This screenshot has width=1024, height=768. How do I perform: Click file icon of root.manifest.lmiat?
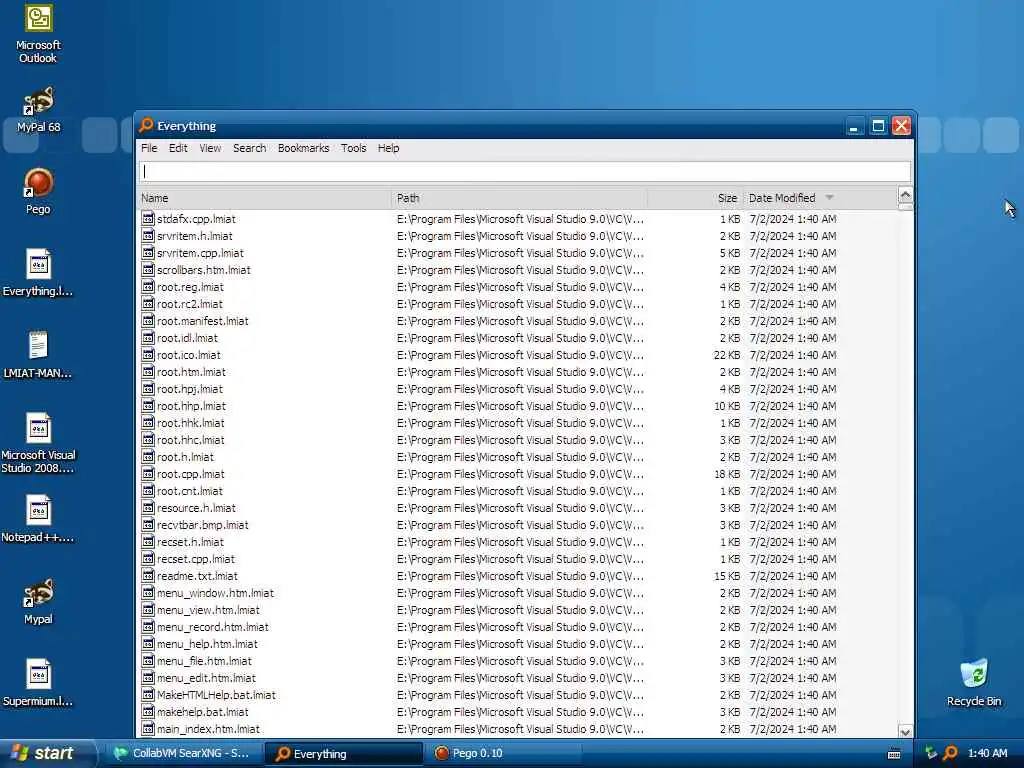(x=148, y=321)
